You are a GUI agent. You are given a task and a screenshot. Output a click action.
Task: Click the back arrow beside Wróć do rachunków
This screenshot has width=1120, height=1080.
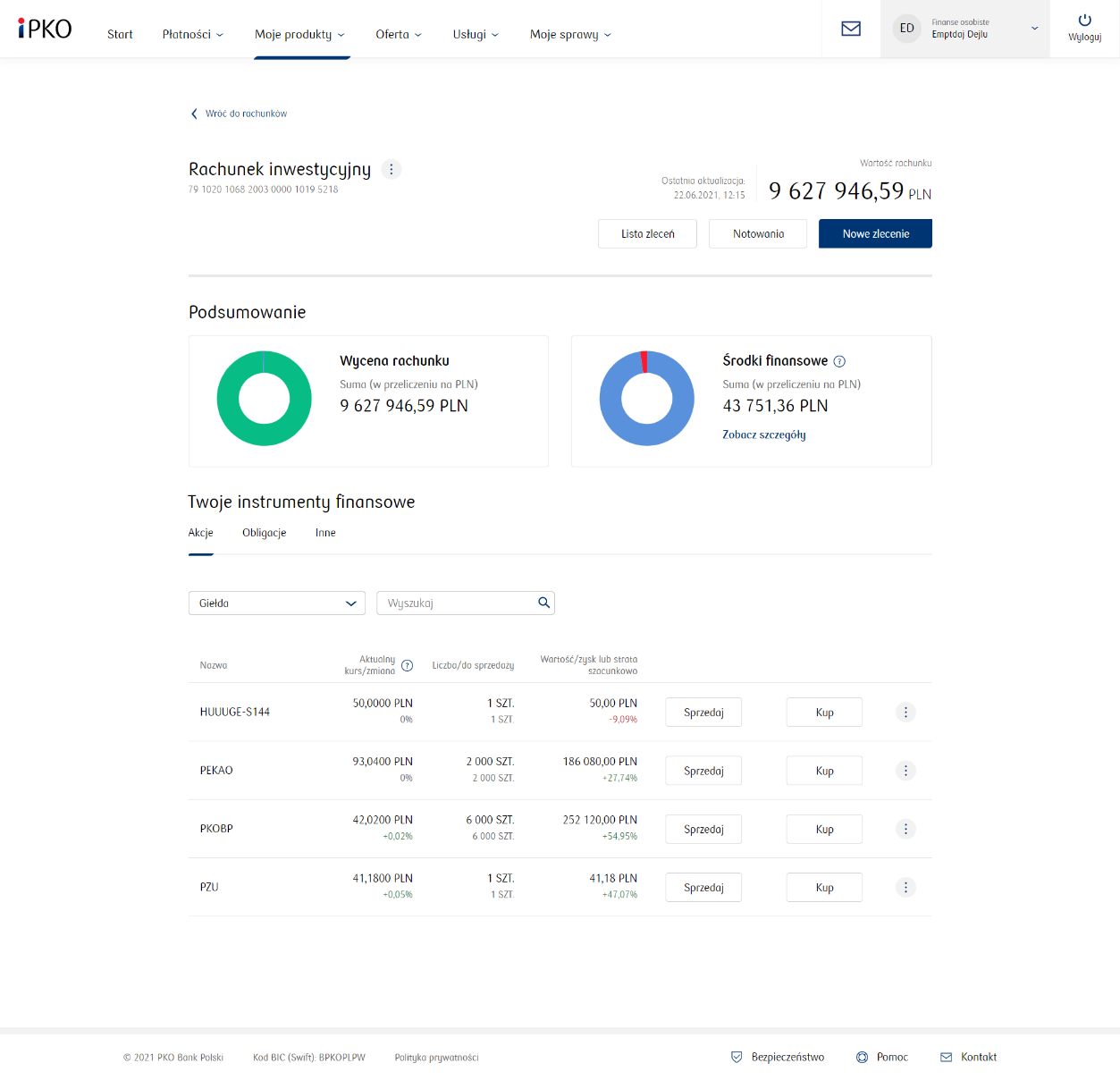(x=194, y=114)
